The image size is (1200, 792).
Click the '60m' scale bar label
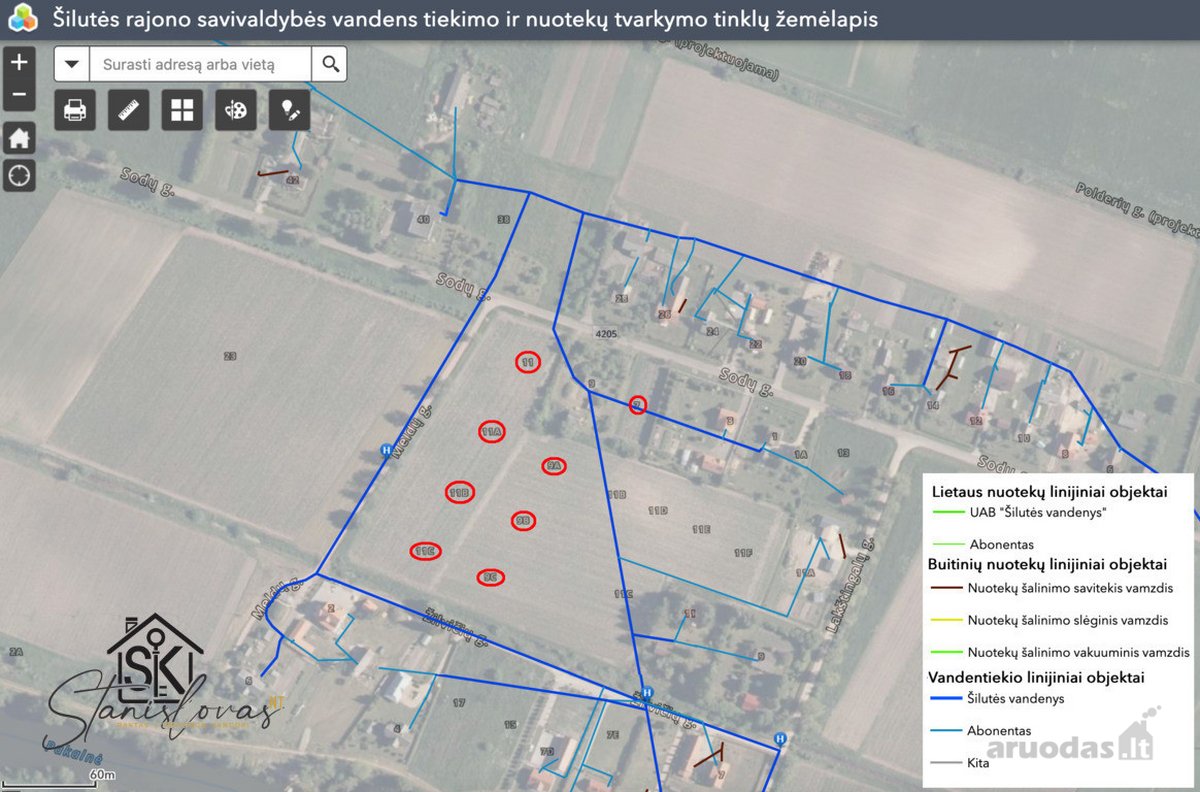click(101, 775)
